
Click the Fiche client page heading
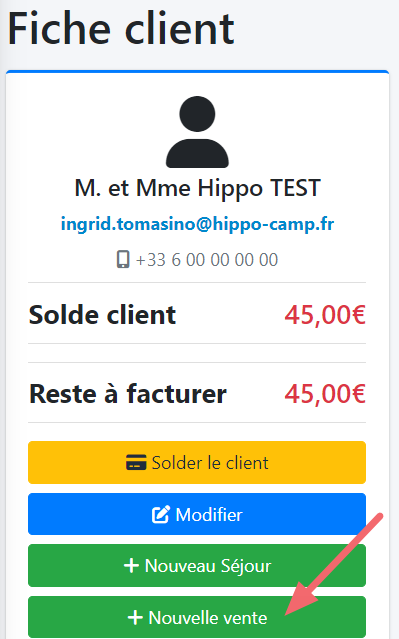pos(121,29)
